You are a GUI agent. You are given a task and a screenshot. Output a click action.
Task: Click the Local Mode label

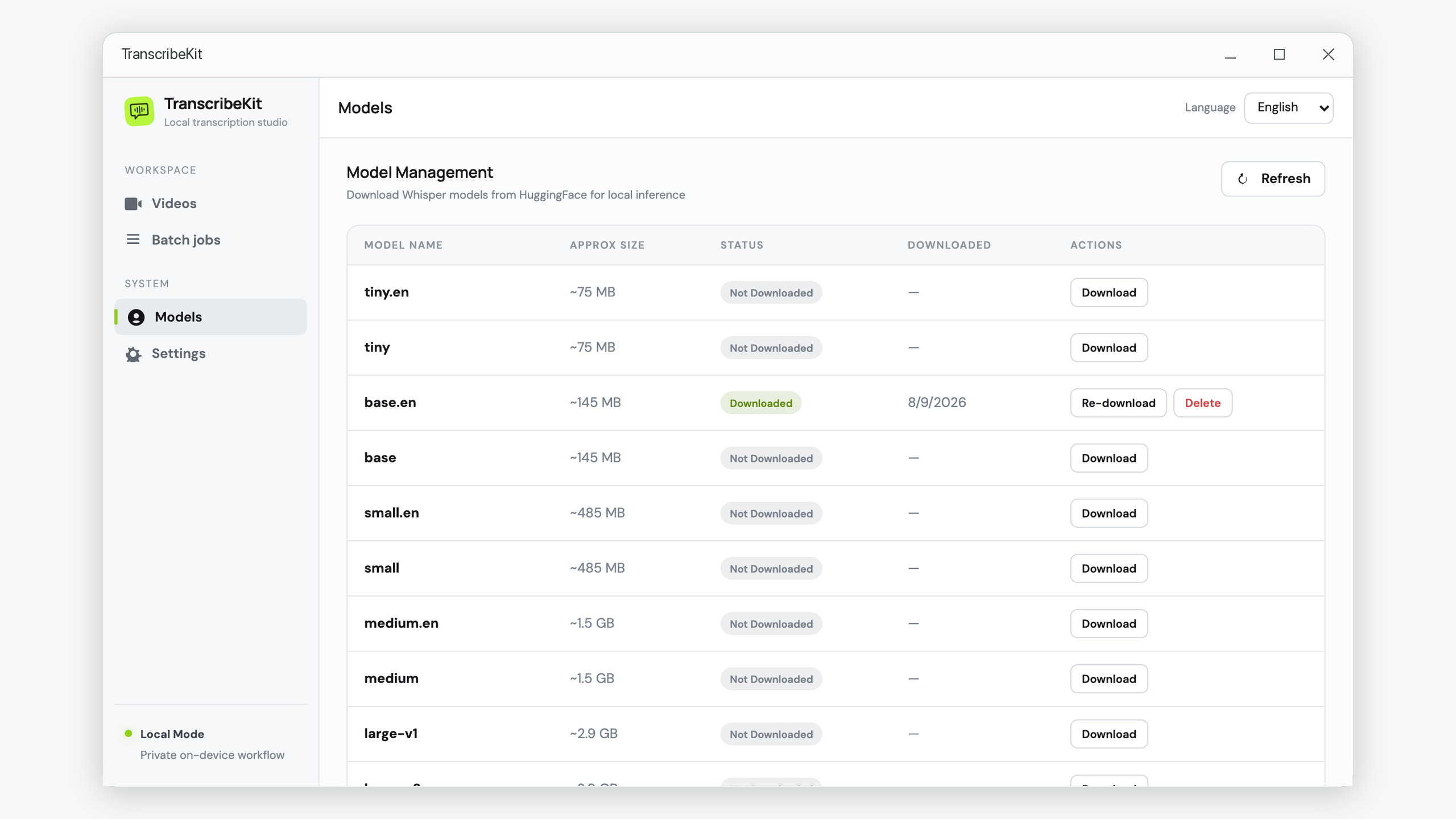pos(172,734)
